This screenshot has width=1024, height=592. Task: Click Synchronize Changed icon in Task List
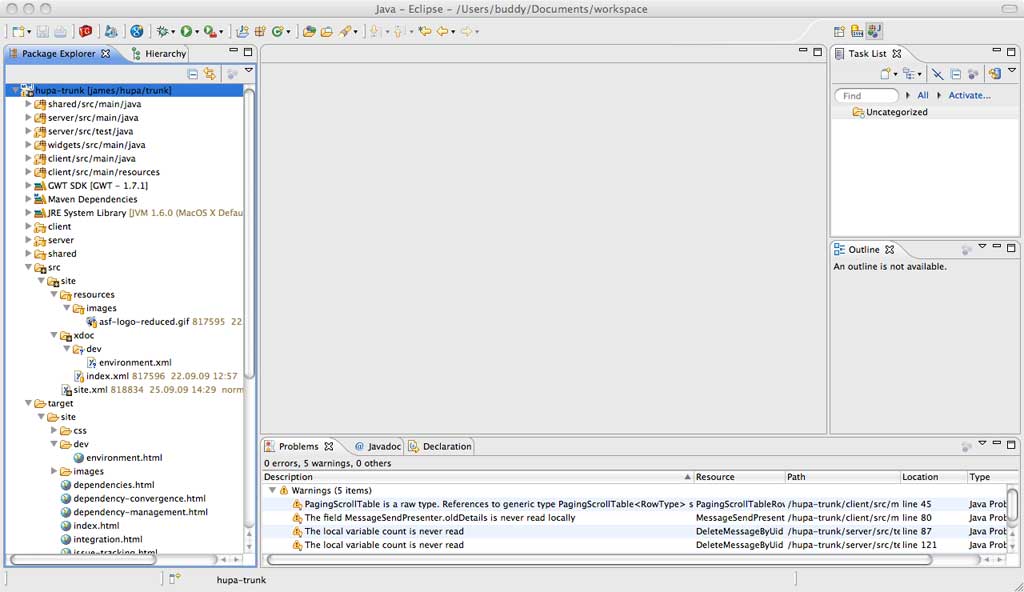pos(994,73)
